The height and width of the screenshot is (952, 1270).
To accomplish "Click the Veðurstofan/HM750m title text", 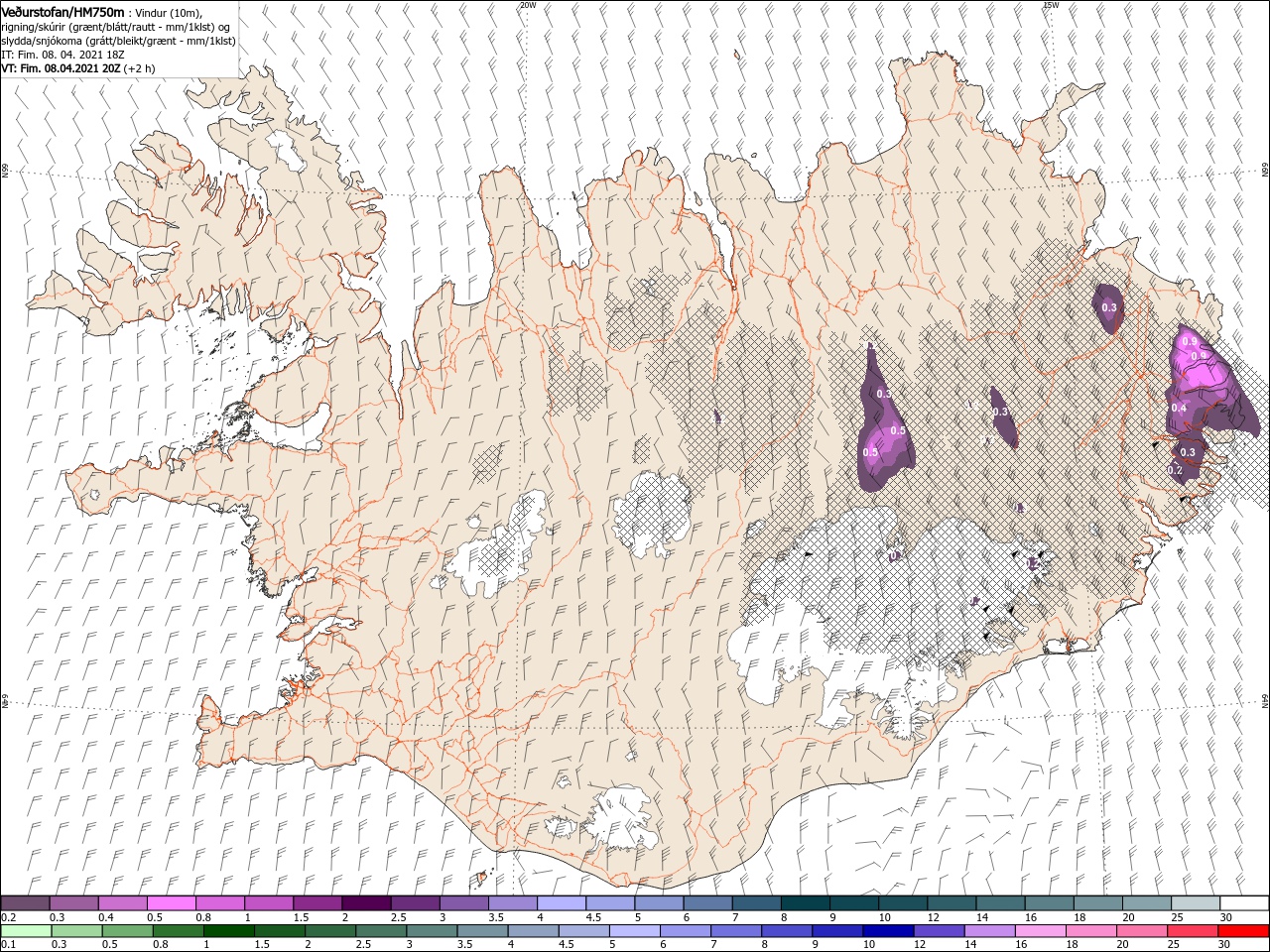I will click(63, 11).
